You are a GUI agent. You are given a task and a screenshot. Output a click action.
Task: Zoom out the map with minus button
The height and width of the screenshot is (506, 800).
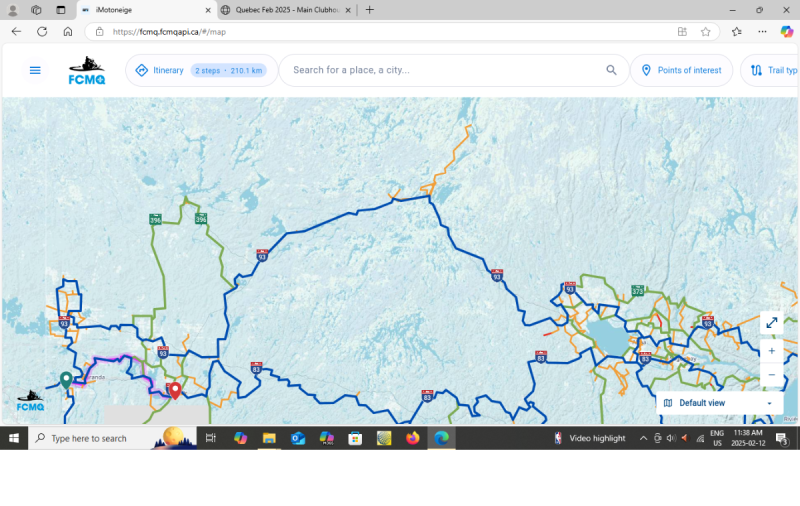771,375
